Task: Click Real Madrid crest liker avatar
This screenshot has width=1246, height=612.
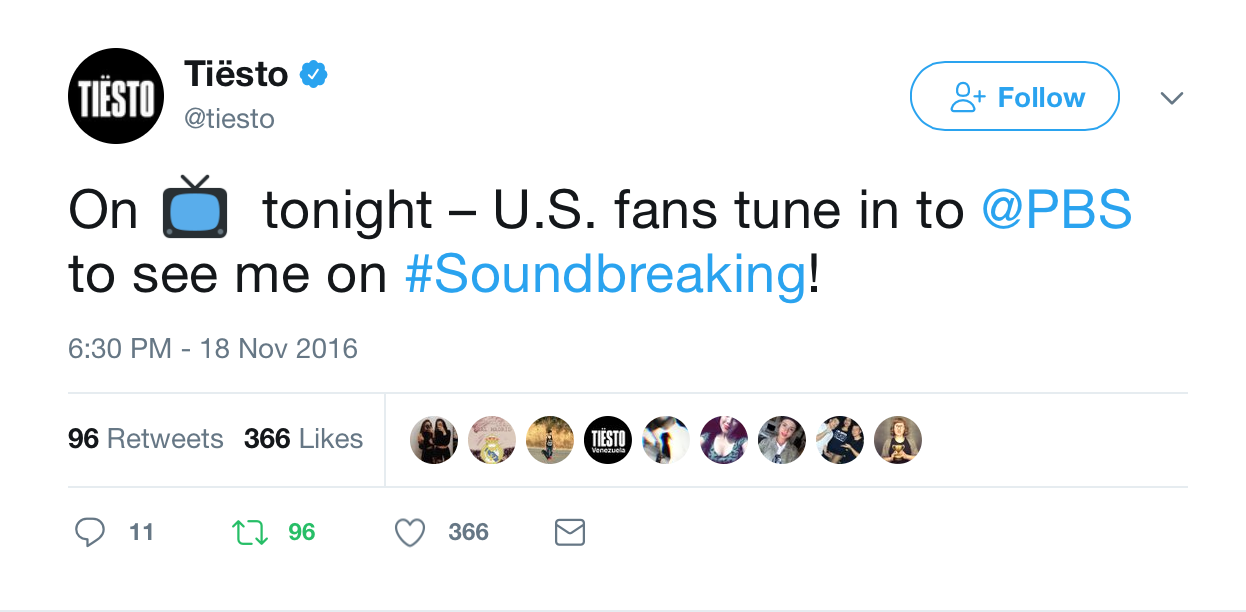Action: click(x=492, y=440)
